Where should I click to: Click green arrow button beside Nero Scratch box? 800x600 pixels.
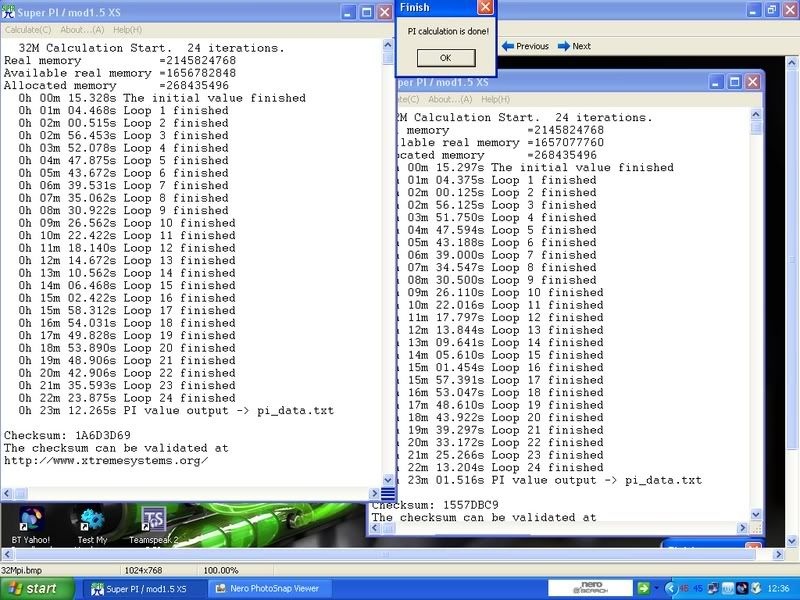(x=643, y=588)
